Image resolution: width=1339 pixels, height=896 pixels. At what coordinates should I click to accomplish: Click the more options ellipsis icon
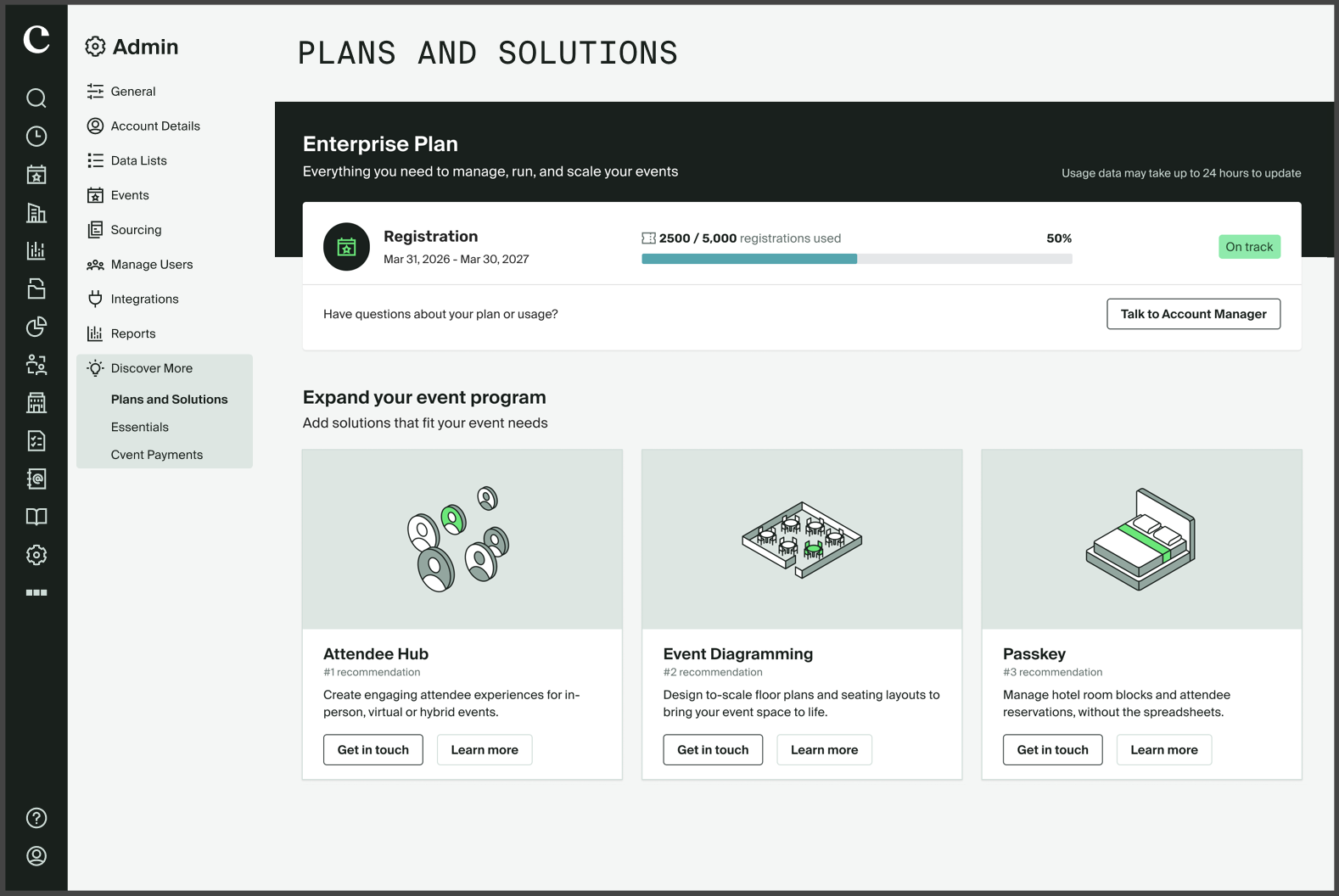pyautogui.click(x=36, y=592)
